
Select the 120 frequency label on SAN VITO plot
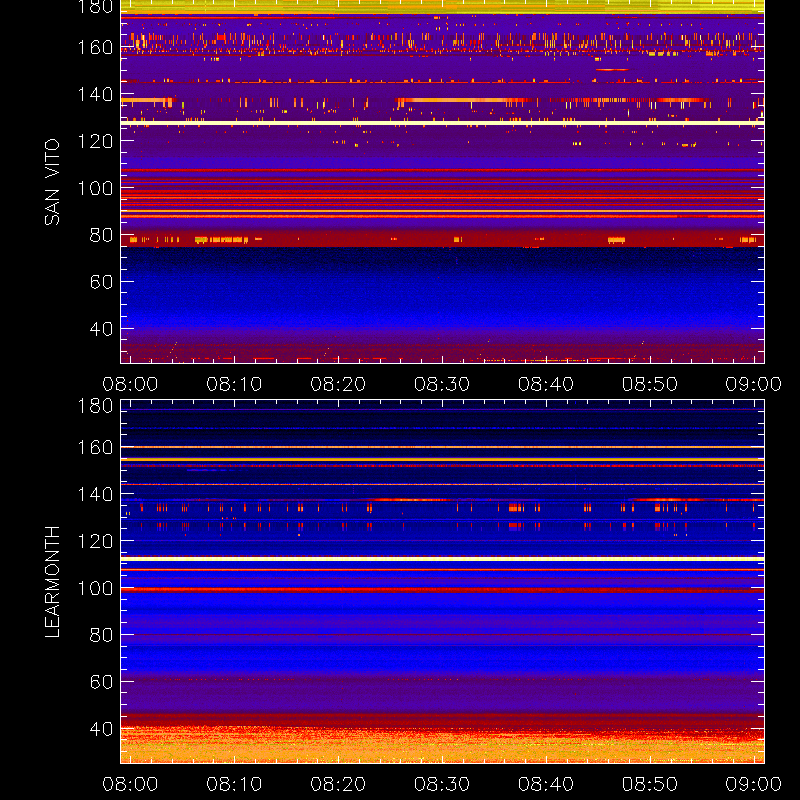click(95, 141)
